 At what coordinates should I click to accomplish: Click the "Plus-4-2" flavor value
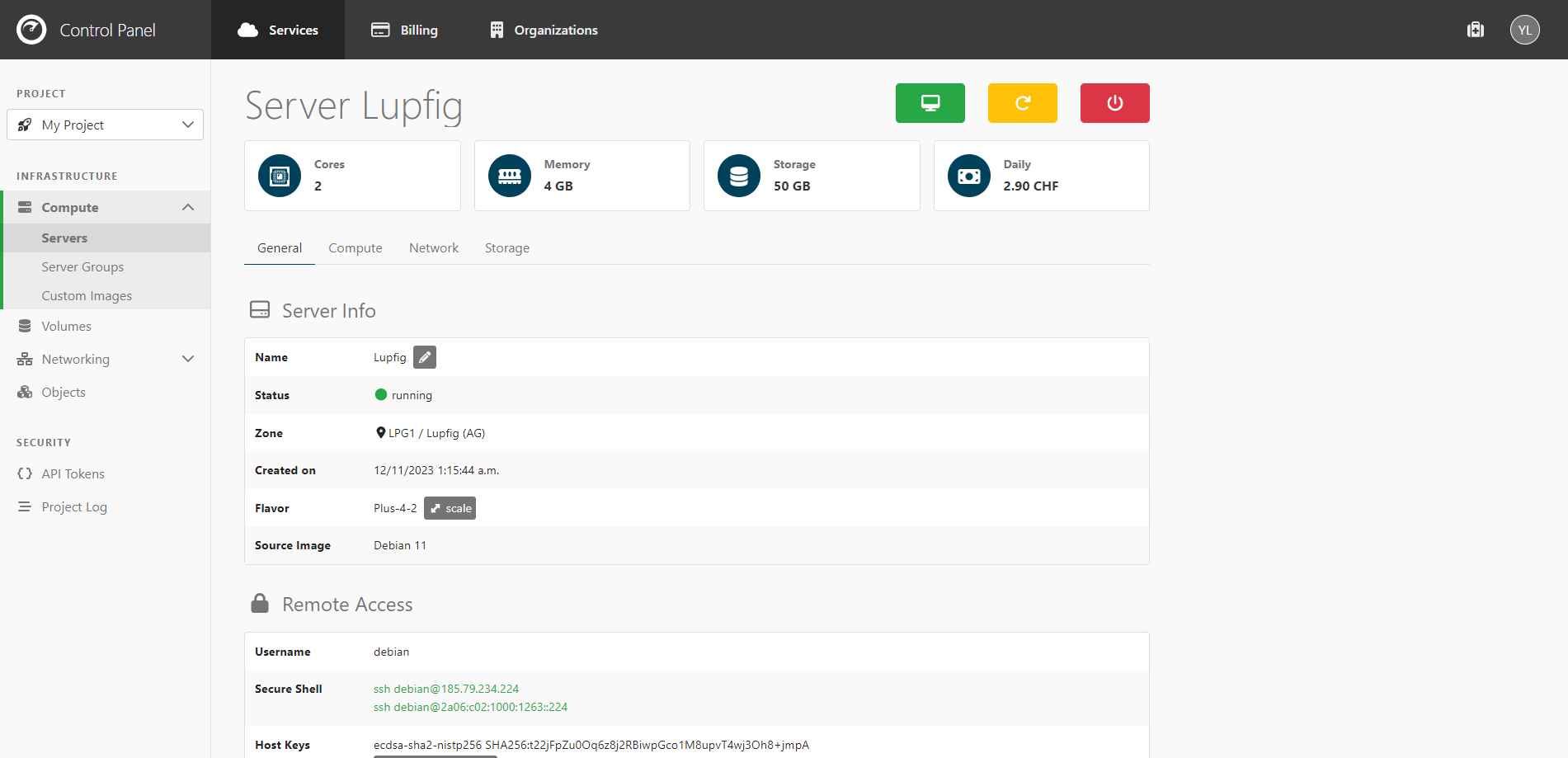395,508
